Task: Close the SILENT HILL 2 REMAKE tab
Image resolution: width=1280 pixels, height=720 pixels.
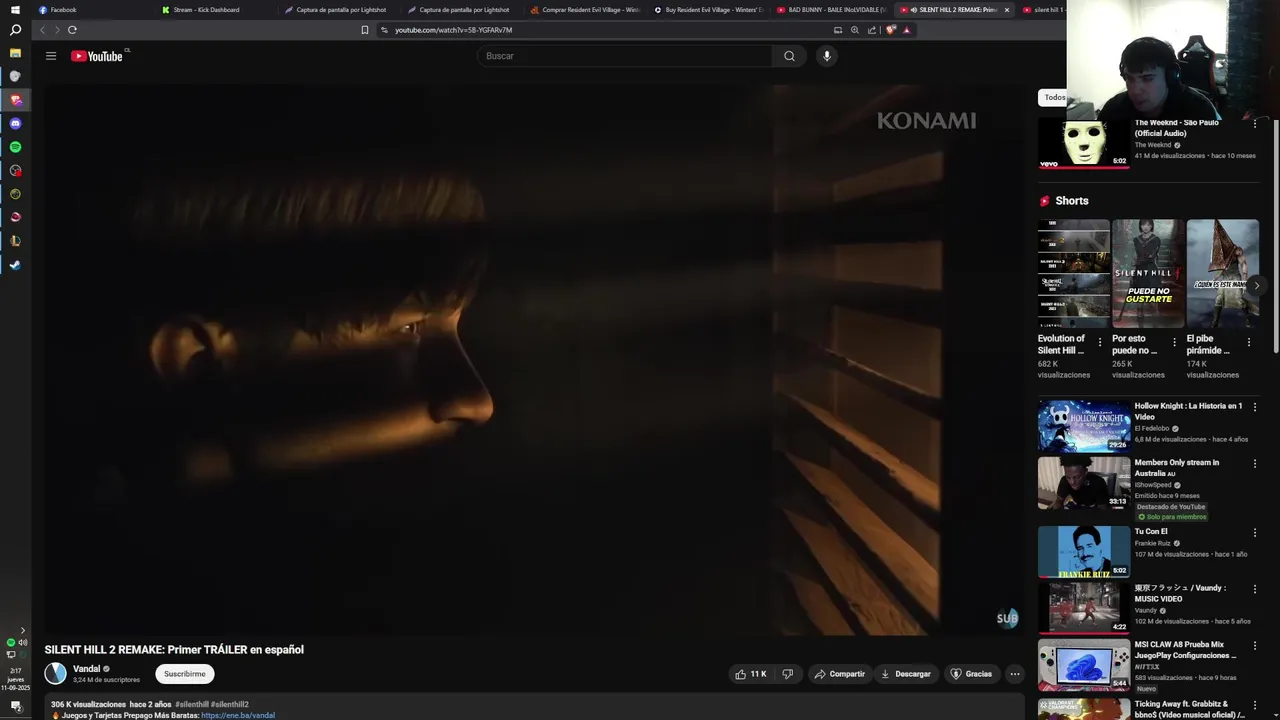Action: (x=1006, y=10)
